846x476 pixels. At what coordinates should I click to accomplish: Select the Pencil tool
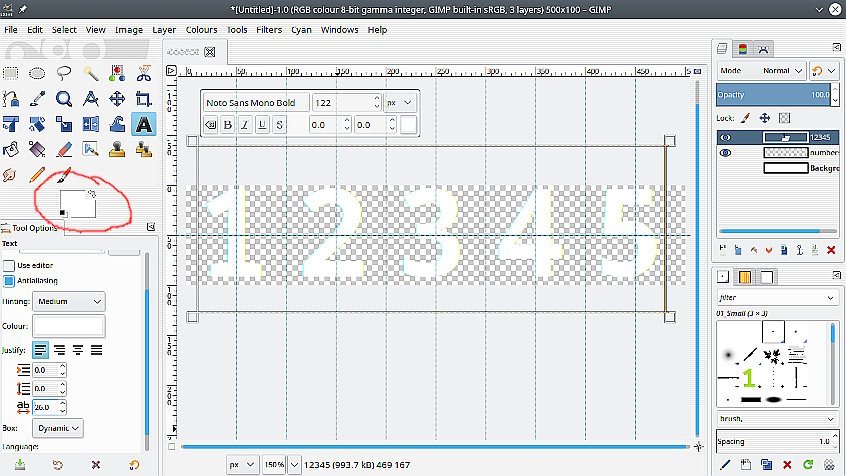tap(37, 175)
